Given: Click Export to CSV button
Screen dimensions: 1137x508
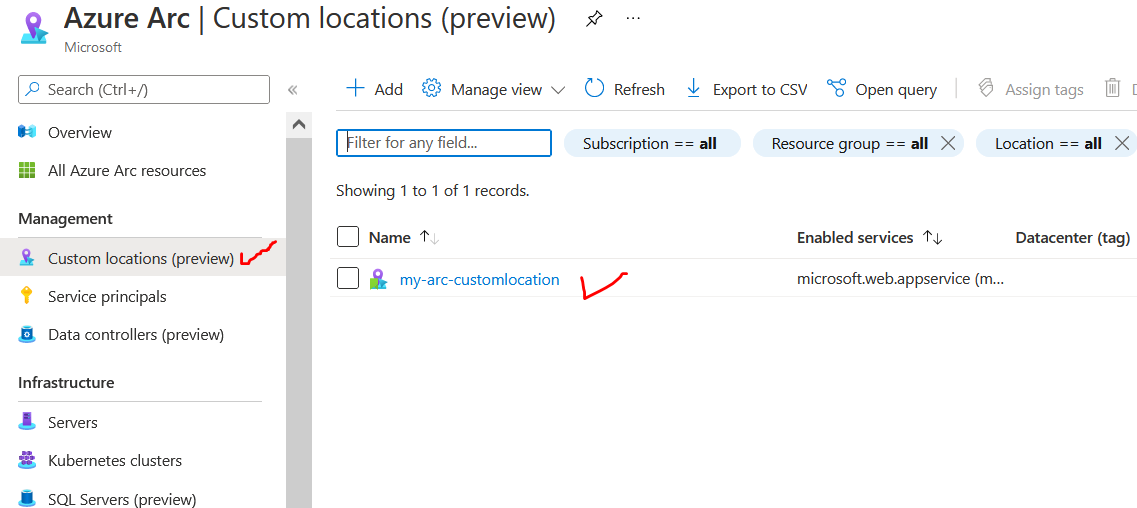Looking at the screenshot, I should click(x=746, y=89).
